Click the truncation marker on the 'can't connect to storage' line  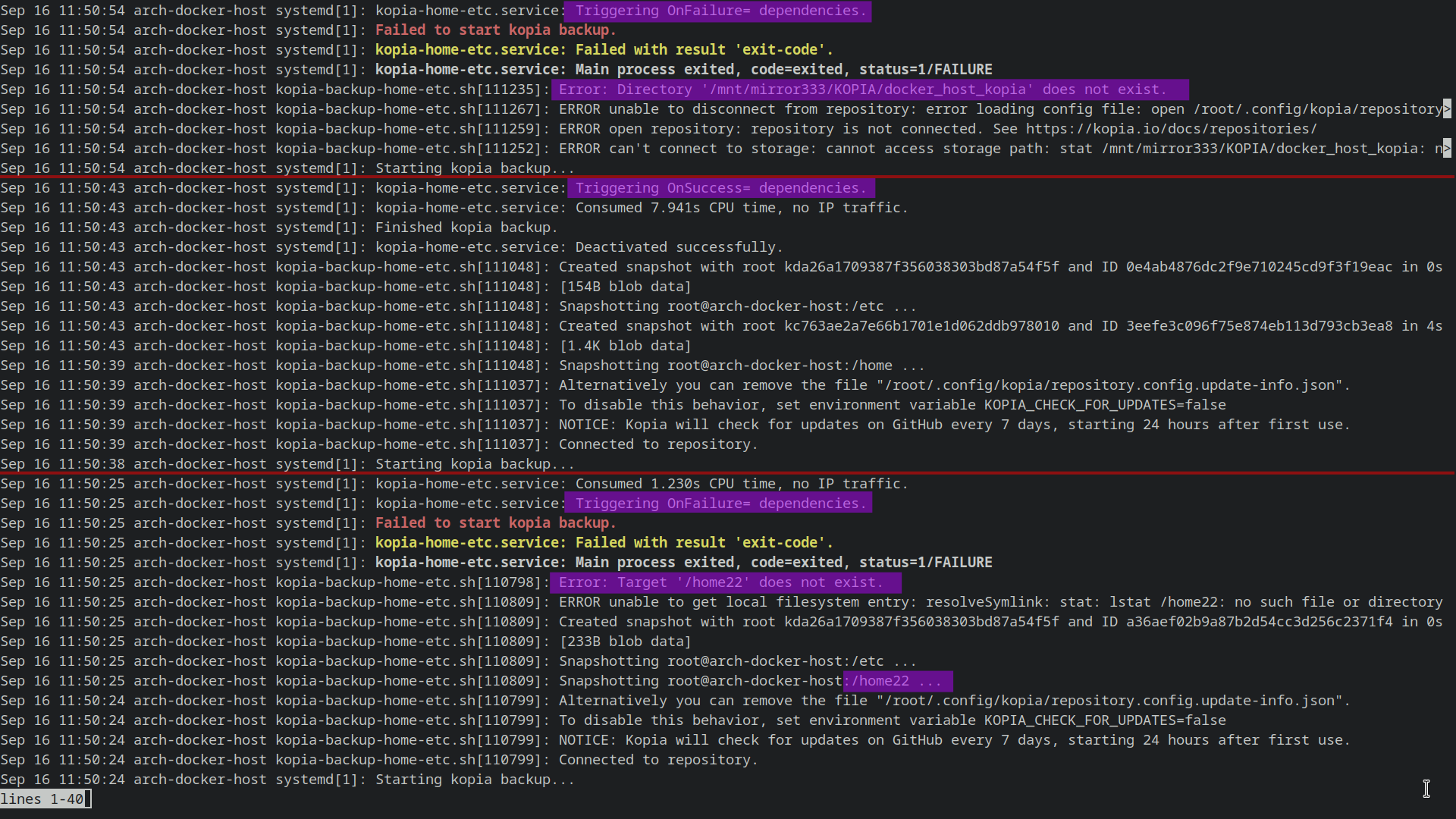tap(1447, 149)
